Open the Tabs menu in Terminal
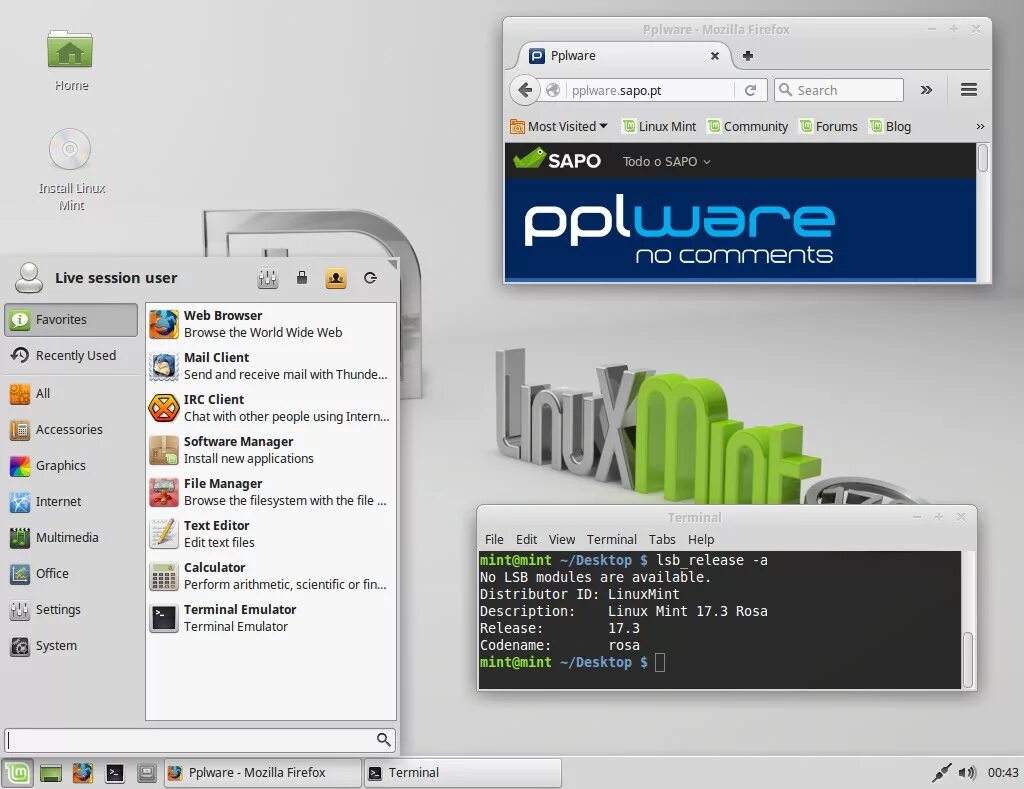1024x789 pixels. click(x=662, y=539)
